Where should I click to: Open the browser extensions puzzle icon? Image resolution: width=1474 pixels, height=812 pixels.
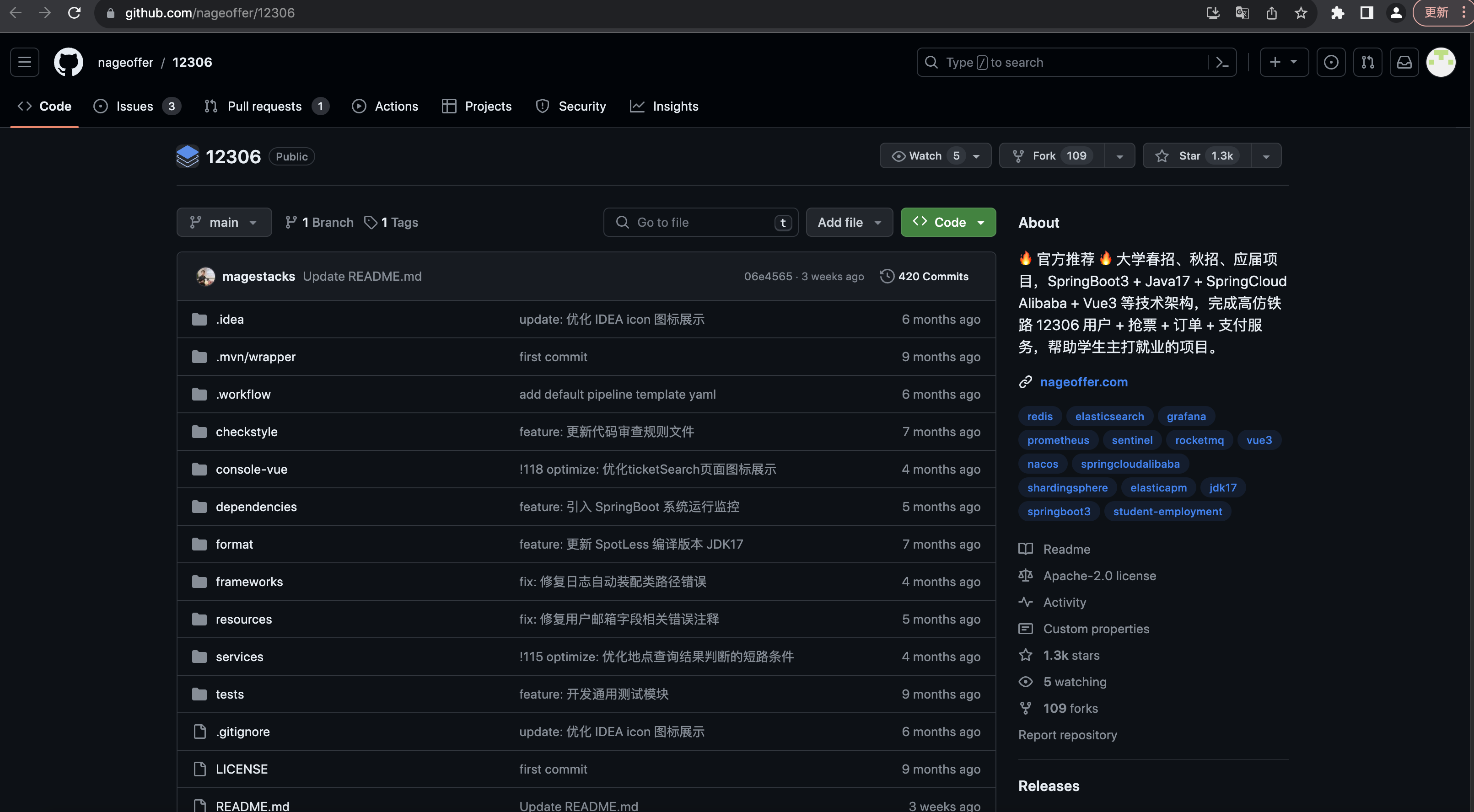[1337, 13]
